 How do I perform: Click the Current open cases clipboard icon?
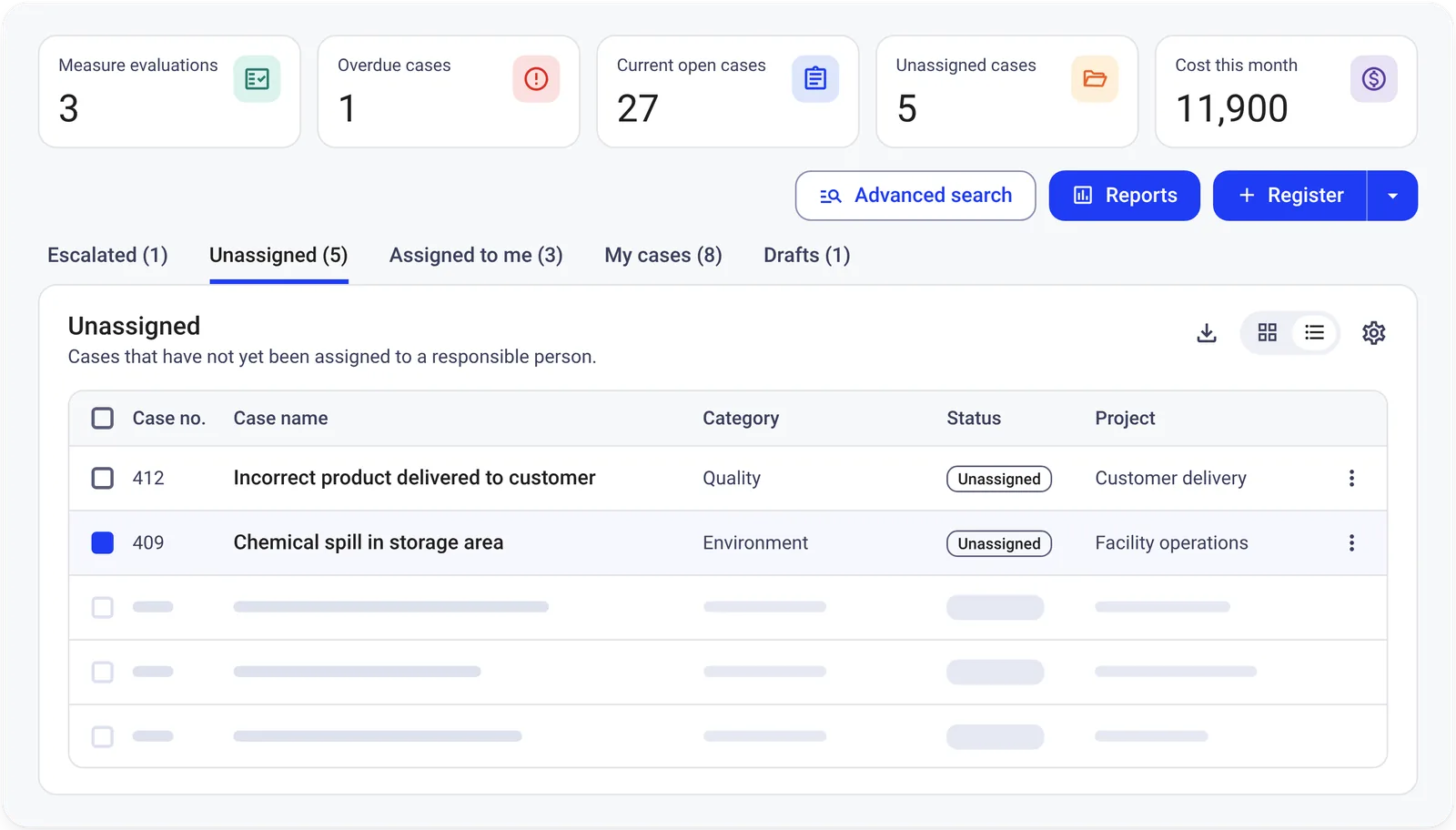coord(815,79)
